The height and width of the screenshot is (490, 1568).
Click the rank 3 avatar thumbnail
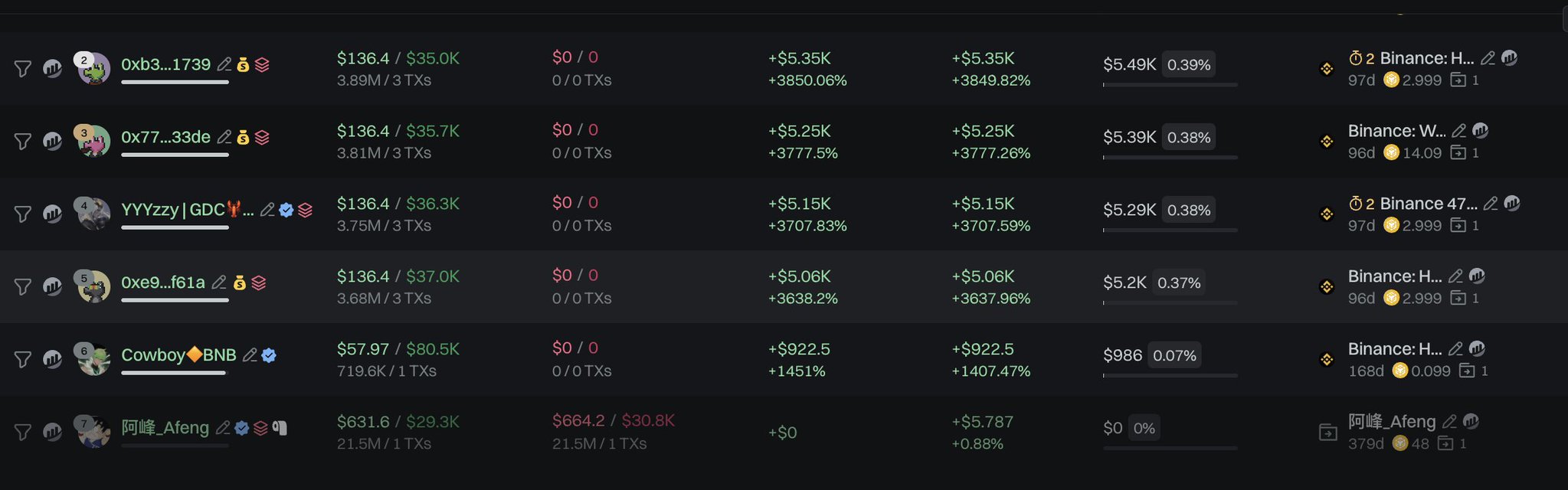(93, 141)
